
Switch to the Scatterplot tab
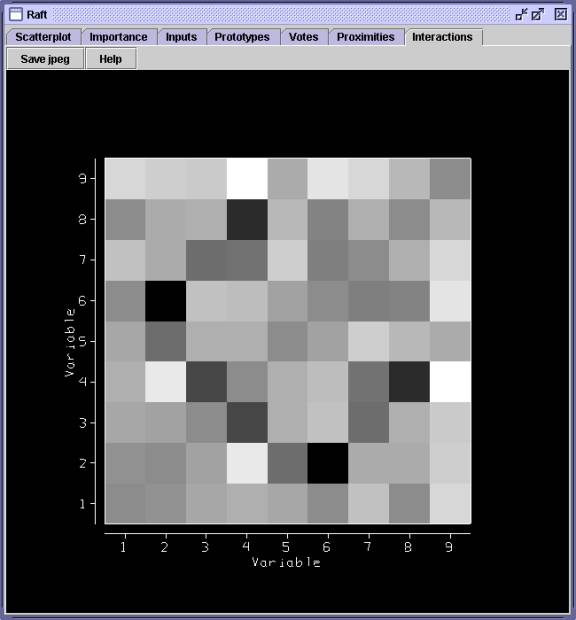tap(43, 37)
